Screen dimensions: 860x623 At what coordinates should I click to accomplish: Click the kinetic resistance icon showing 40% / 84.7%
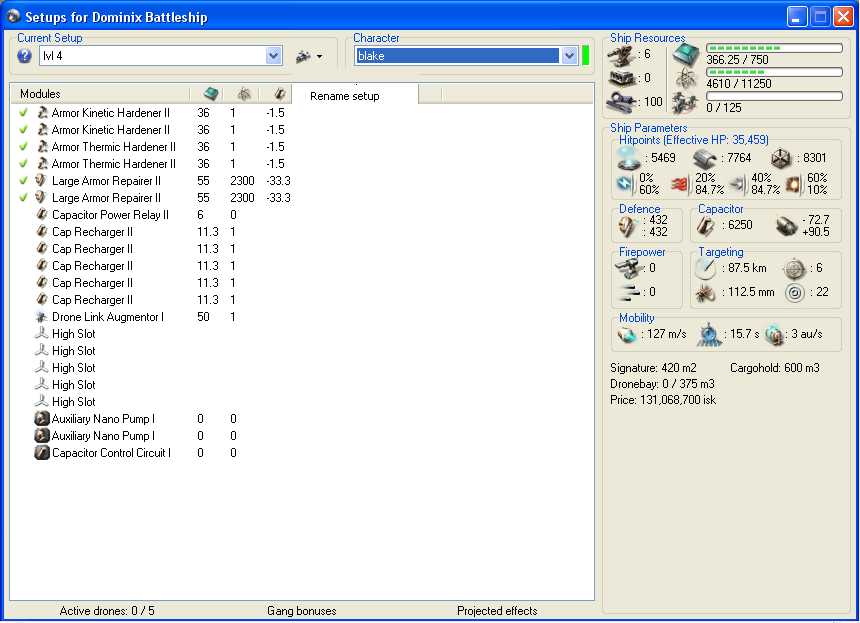tap(738, 184)
